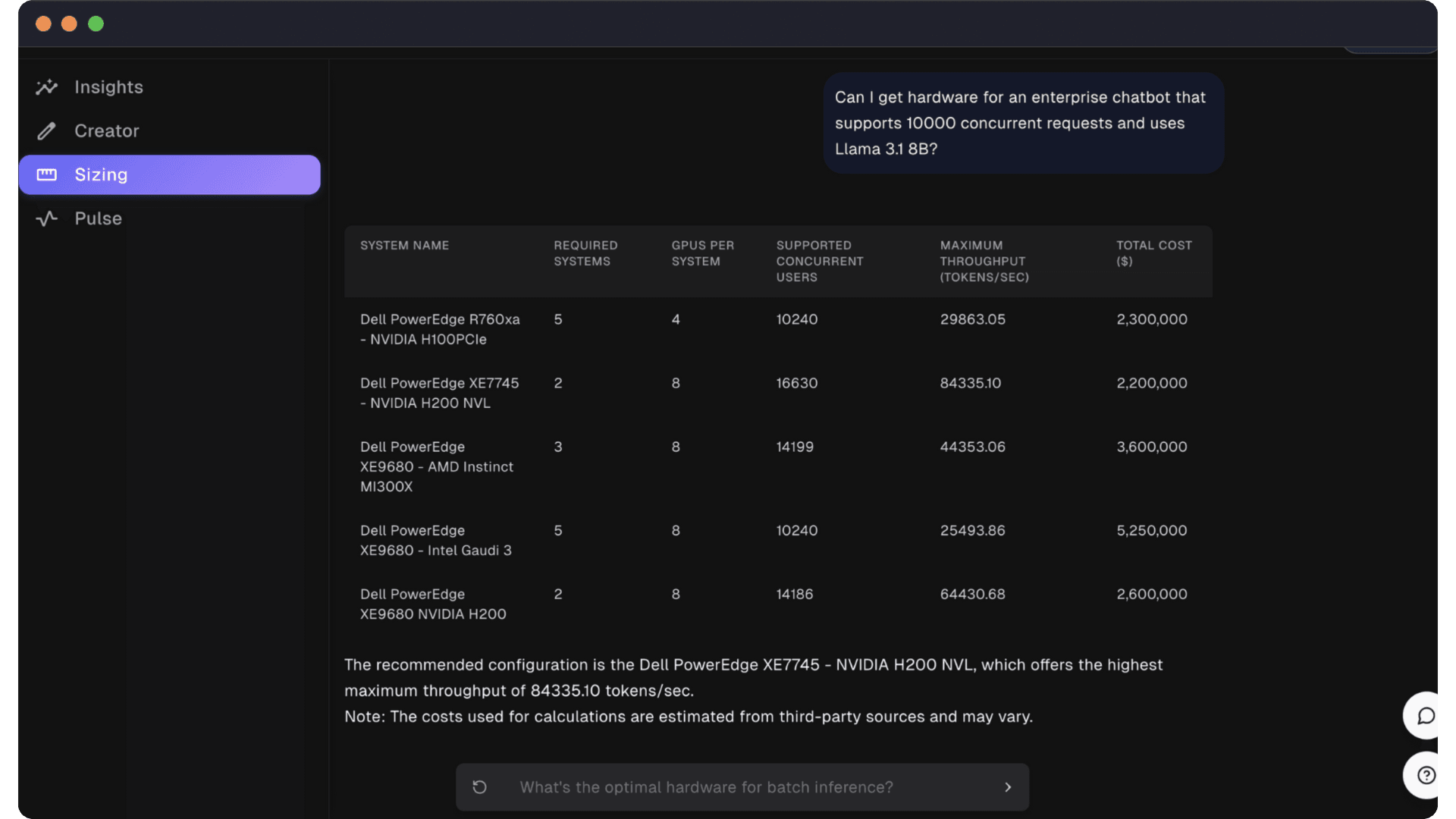Open the help question mark button
The image size is (1456, 819).
pos(1425,775)
